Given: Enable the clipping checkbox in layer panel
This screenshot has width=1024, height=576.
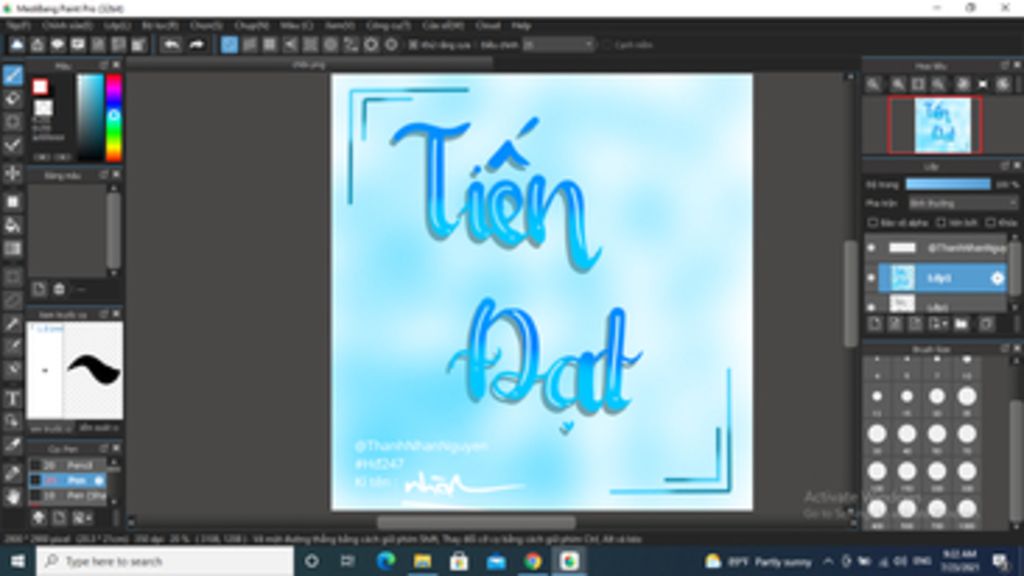Looking at the screenshot, I should 941,223.
